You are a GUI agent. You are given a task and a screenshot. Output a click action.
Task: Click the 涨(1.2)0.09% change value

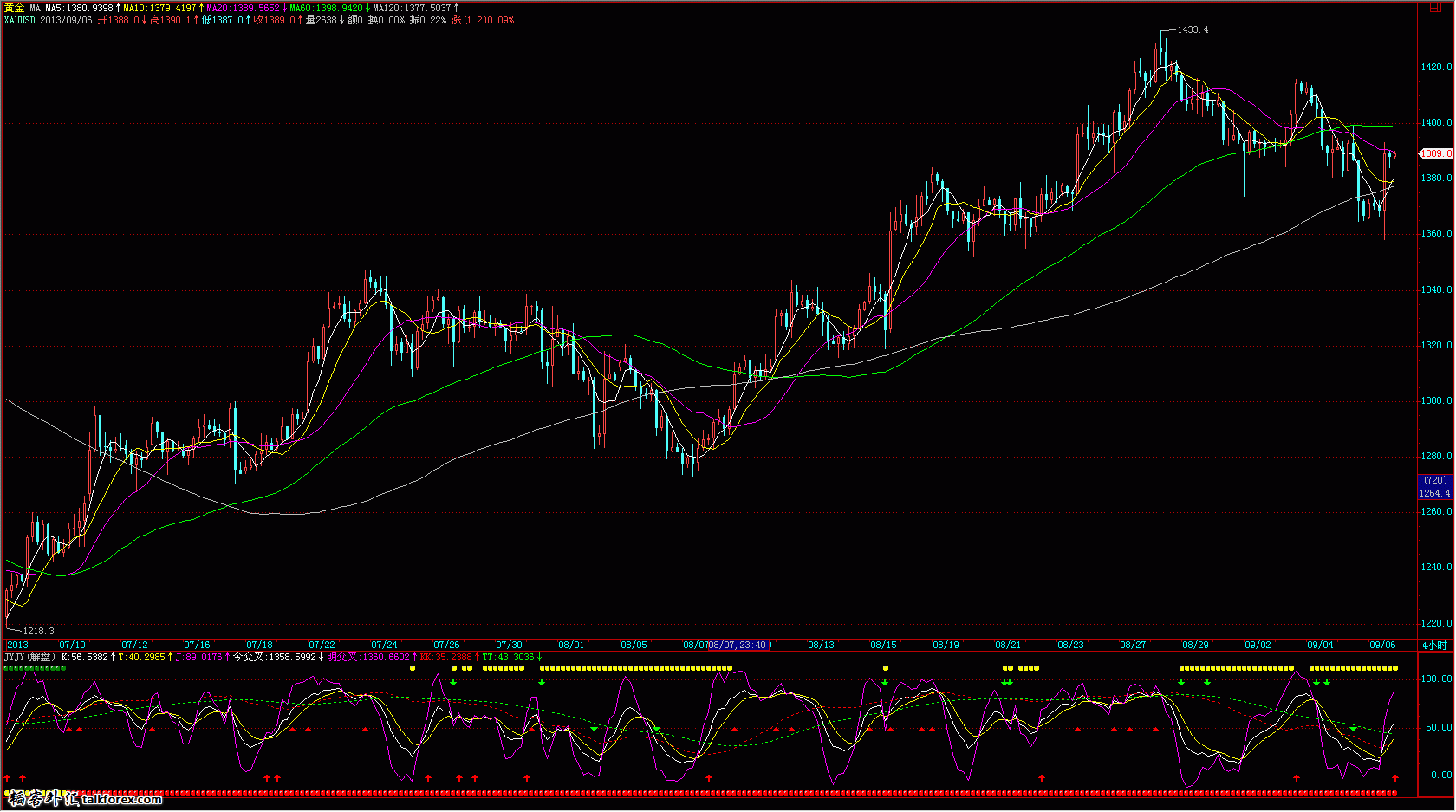(x=483, y=20)
